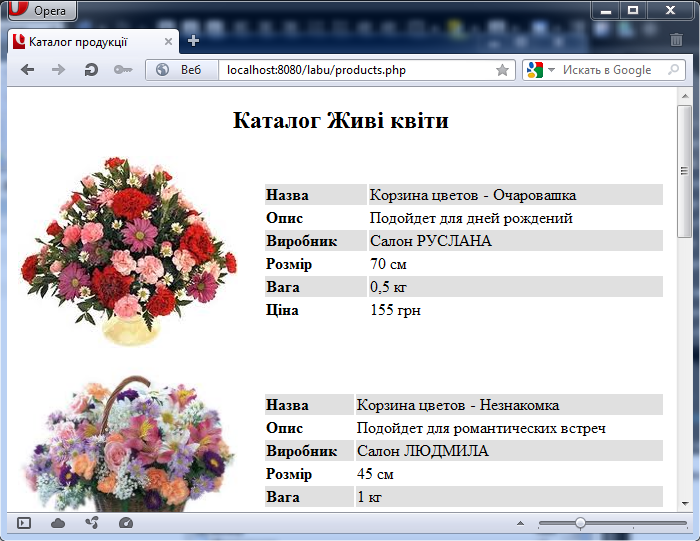Switch to the Каталог продукції tab
This screenshot has height=541, width=700.
(85, 41)
